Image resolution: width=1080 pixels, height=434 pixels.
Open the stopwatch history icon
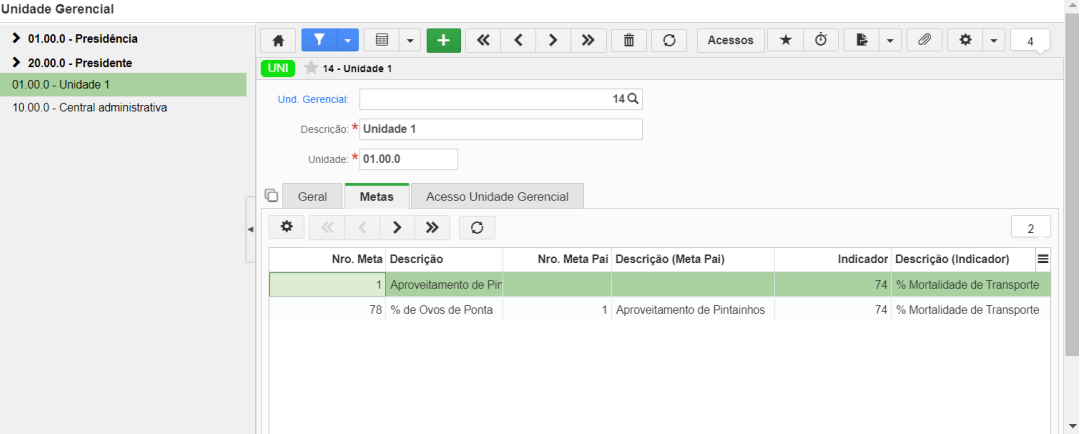coord(820,41)
